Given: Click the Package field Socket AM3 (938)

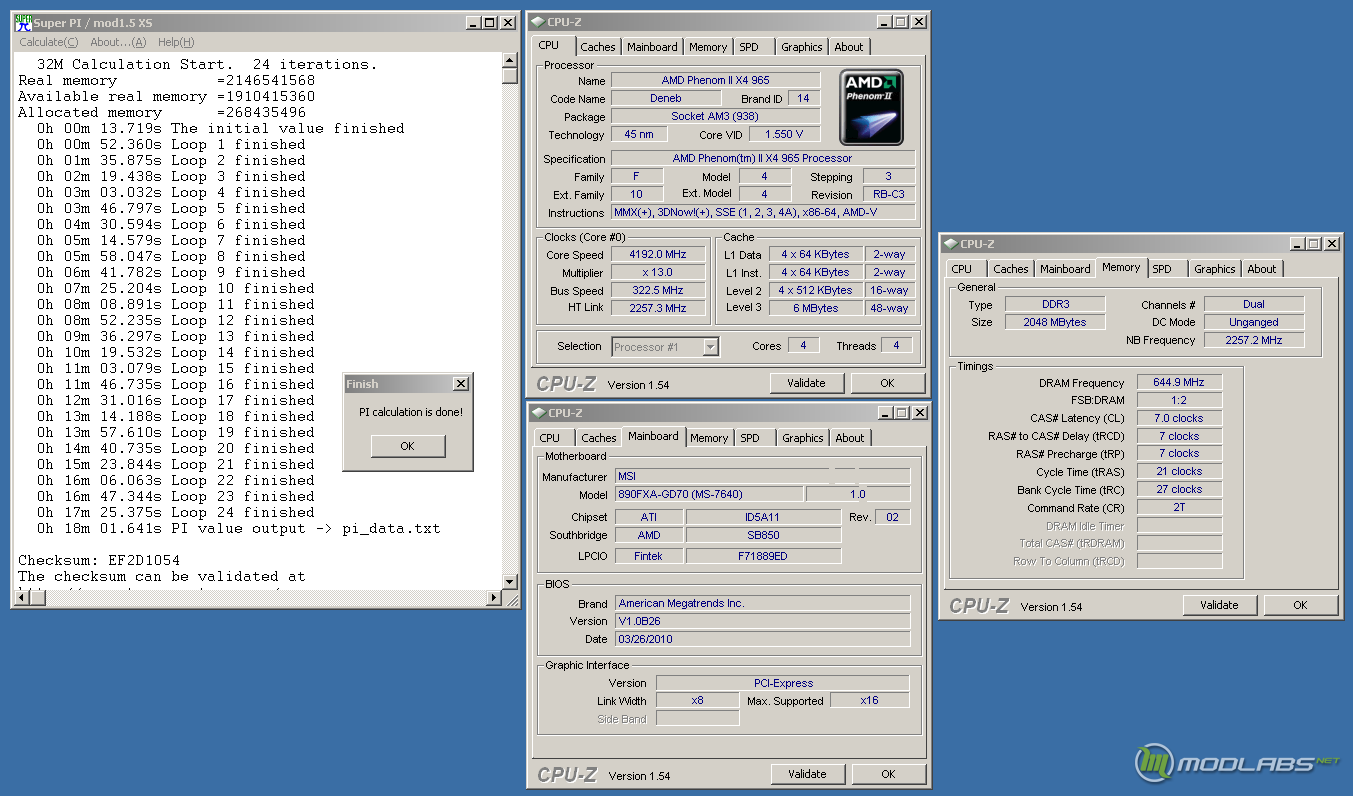Looking at the screenshot, I should 715,116.
